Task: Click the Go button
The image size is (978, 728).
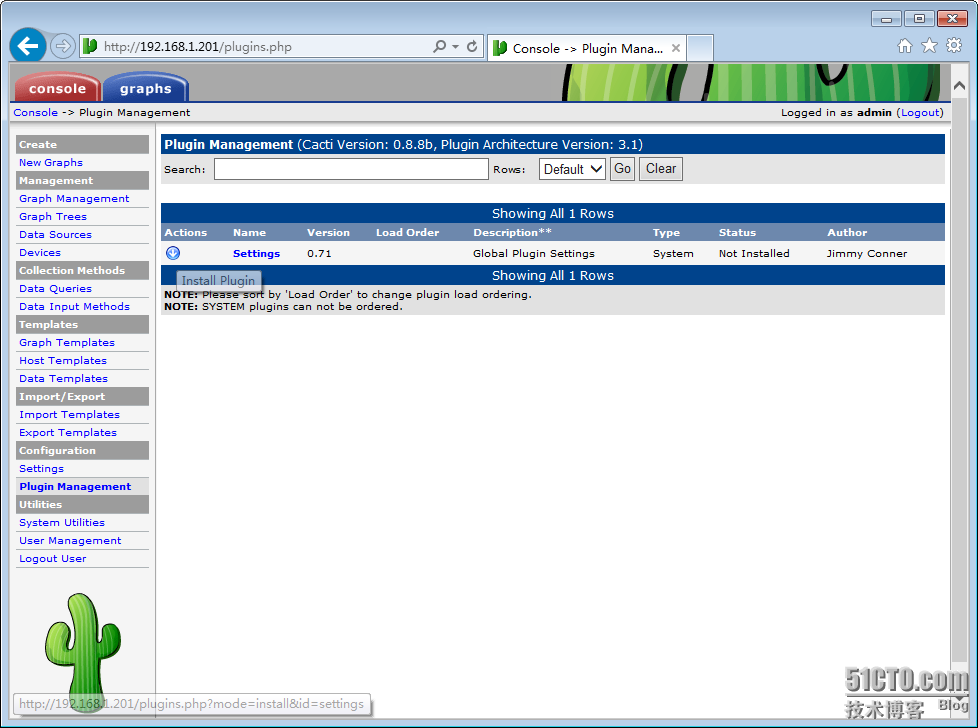Action: tap(622, 169)
